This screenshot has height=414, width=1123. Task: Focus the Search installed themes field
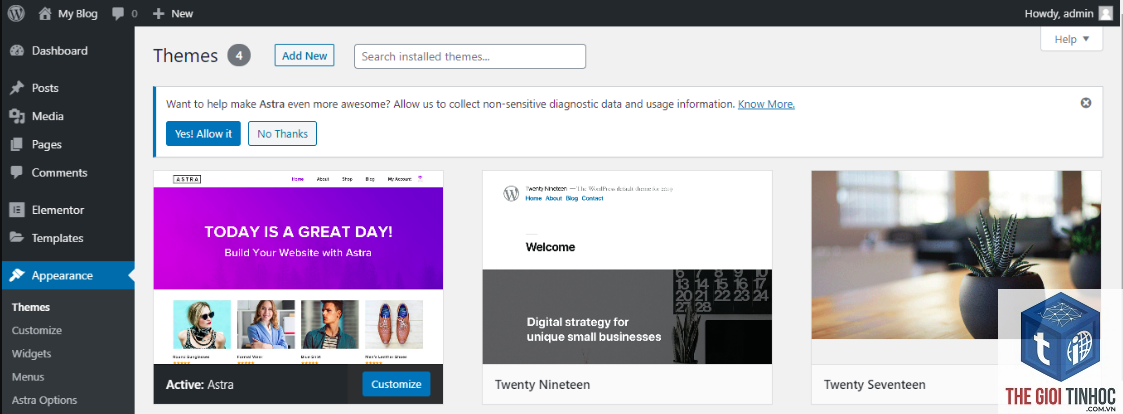tap(470, 57)
